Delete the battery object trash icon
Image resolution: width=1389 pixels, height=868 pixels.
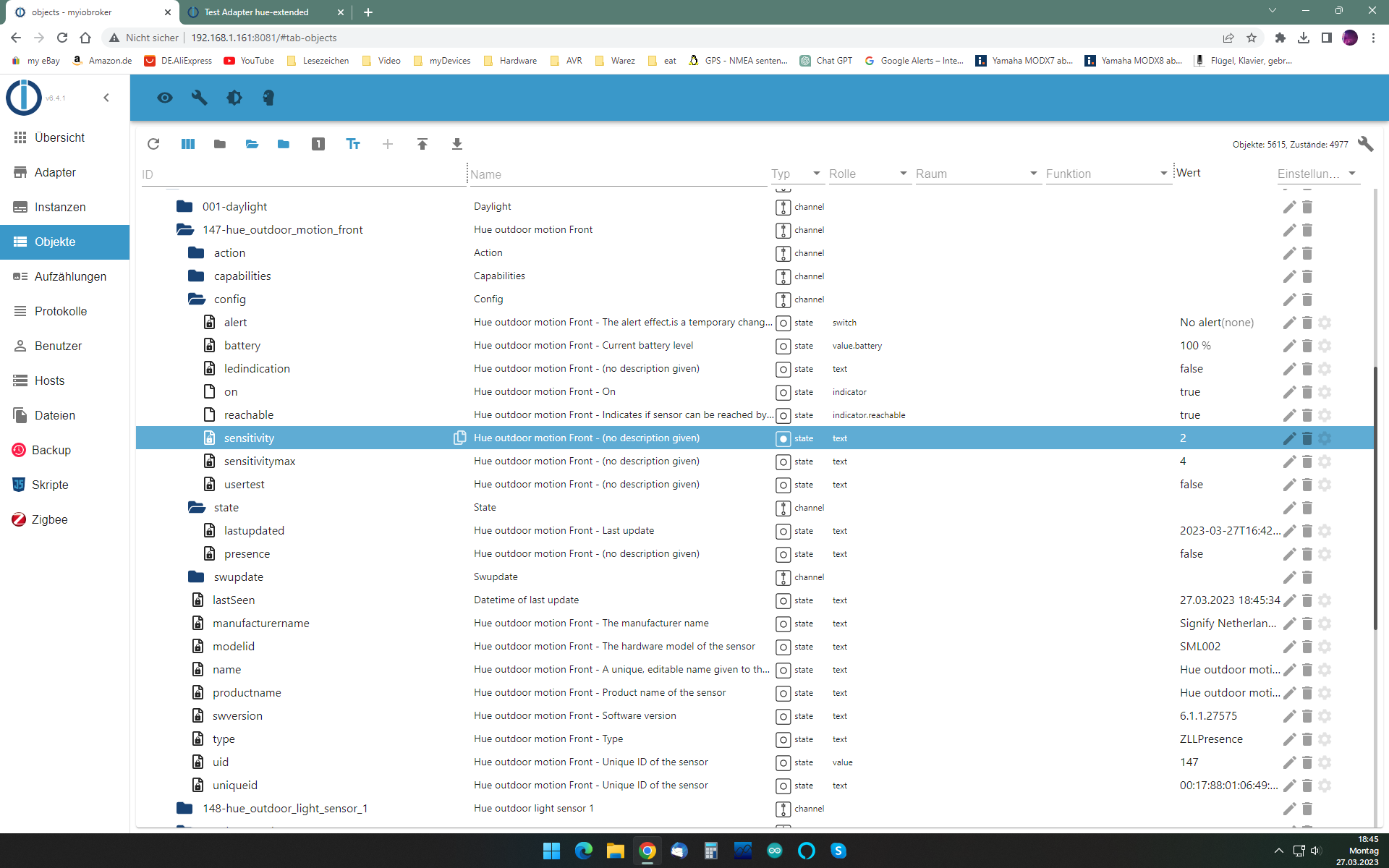tap(1307, 346)
